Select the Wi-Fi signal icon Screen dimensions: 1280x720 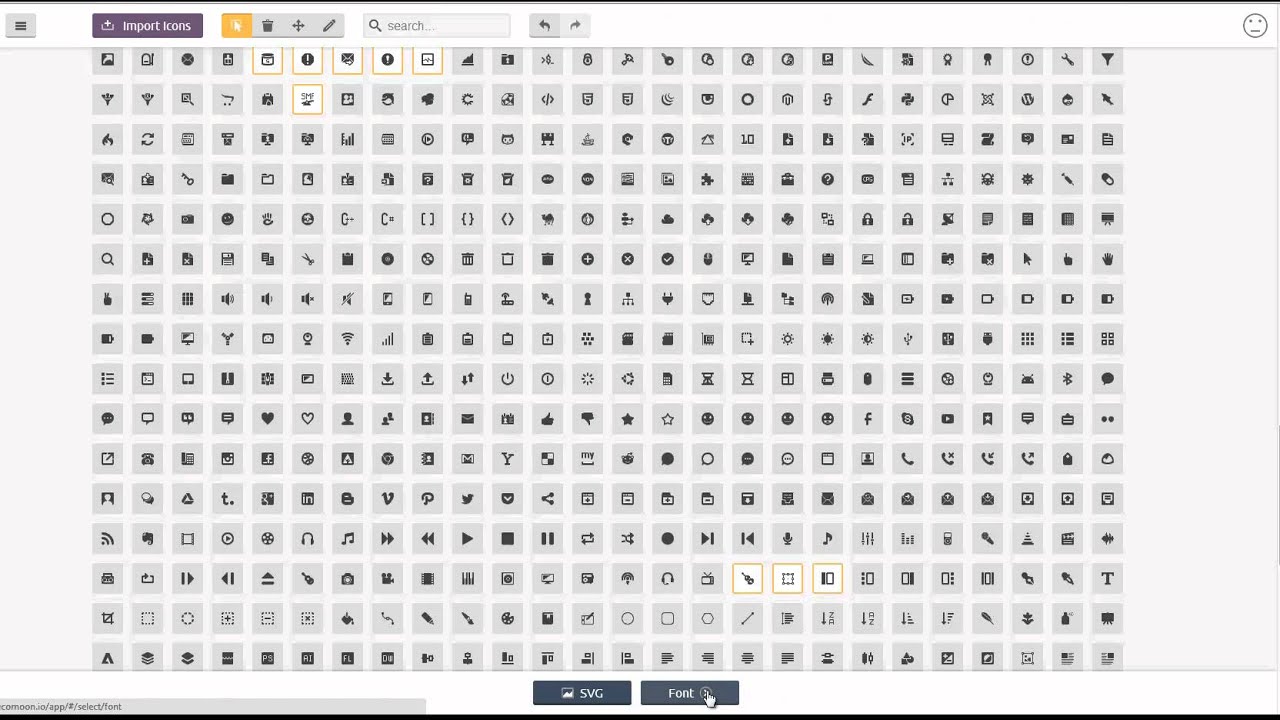coord(347,339)
